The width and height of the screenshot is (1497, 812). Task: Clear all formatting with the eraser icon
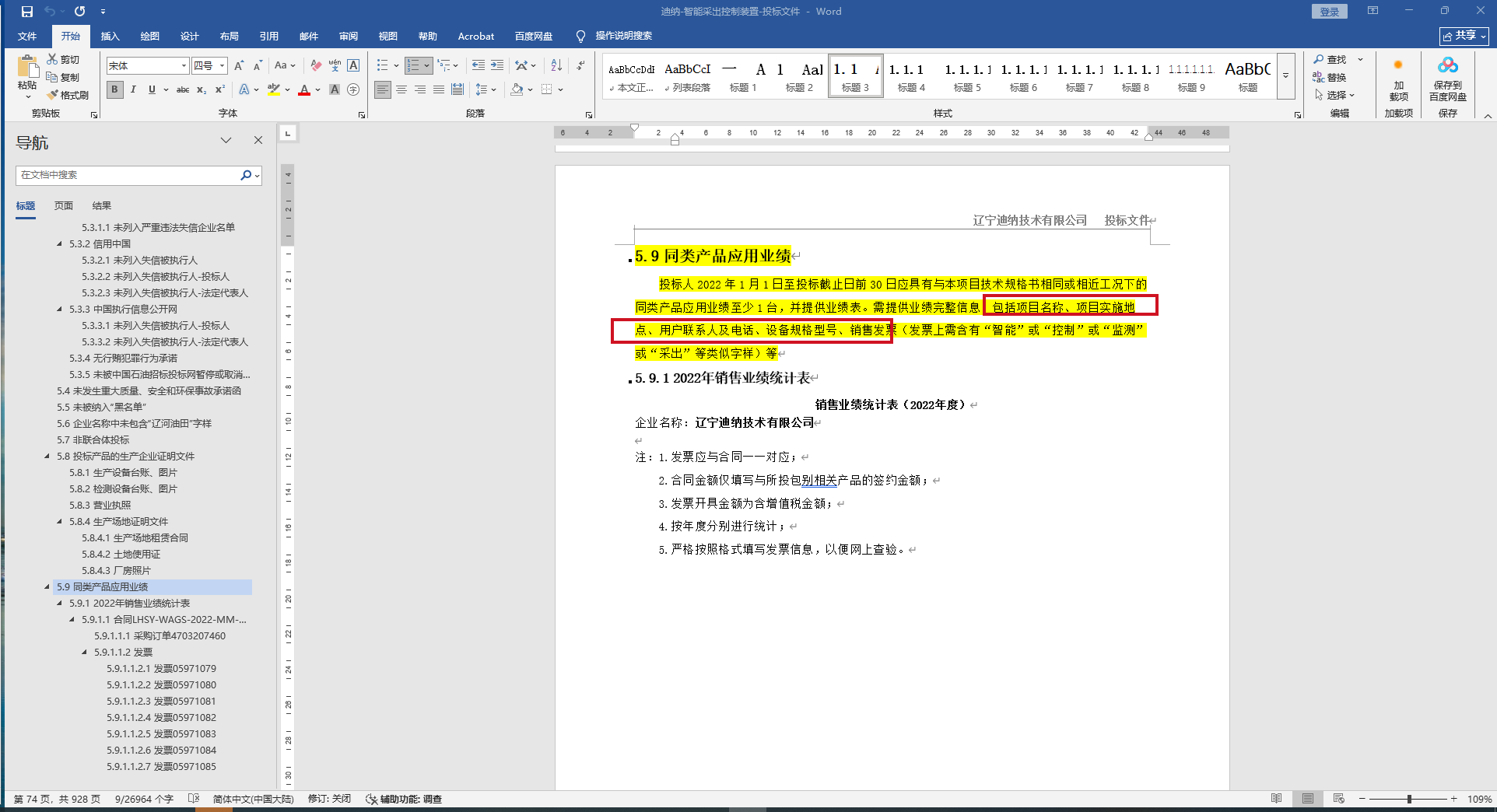[x=315, y=65]
